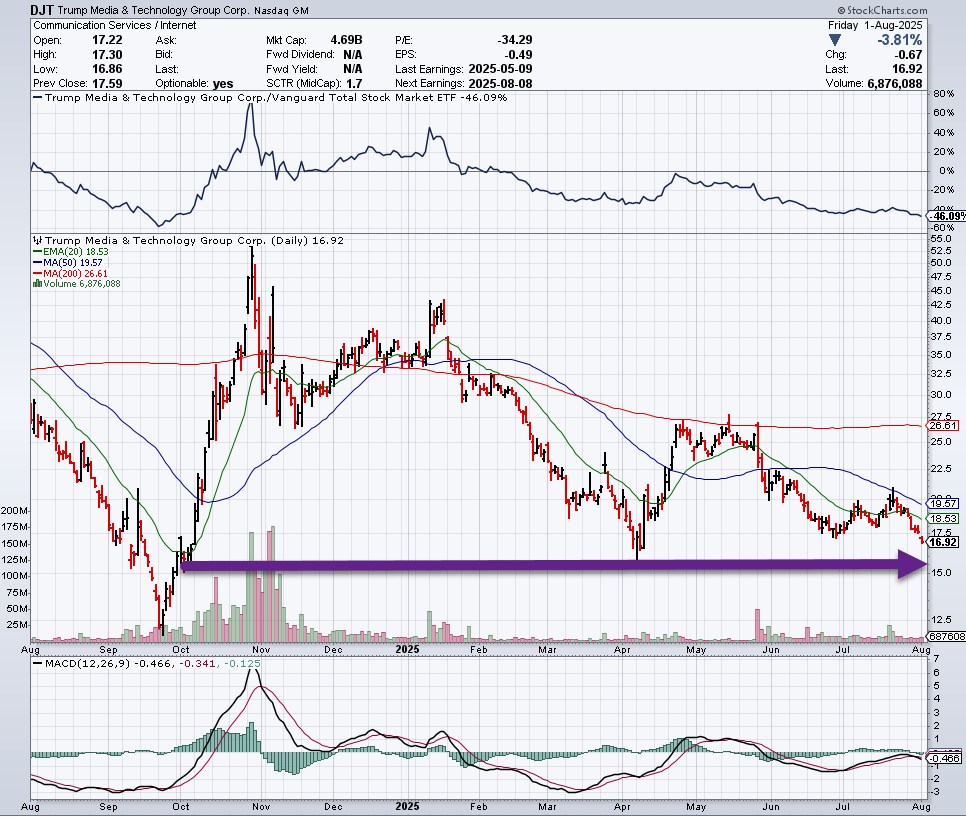Screen dimensions: 966x817
Task: Click the DJT ticker symbol
Action: [x=43, y=10]
